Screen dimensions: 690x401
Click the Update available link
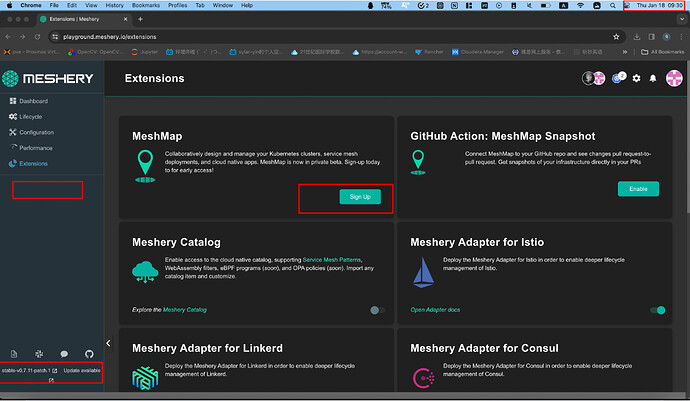tap(82, 371)
